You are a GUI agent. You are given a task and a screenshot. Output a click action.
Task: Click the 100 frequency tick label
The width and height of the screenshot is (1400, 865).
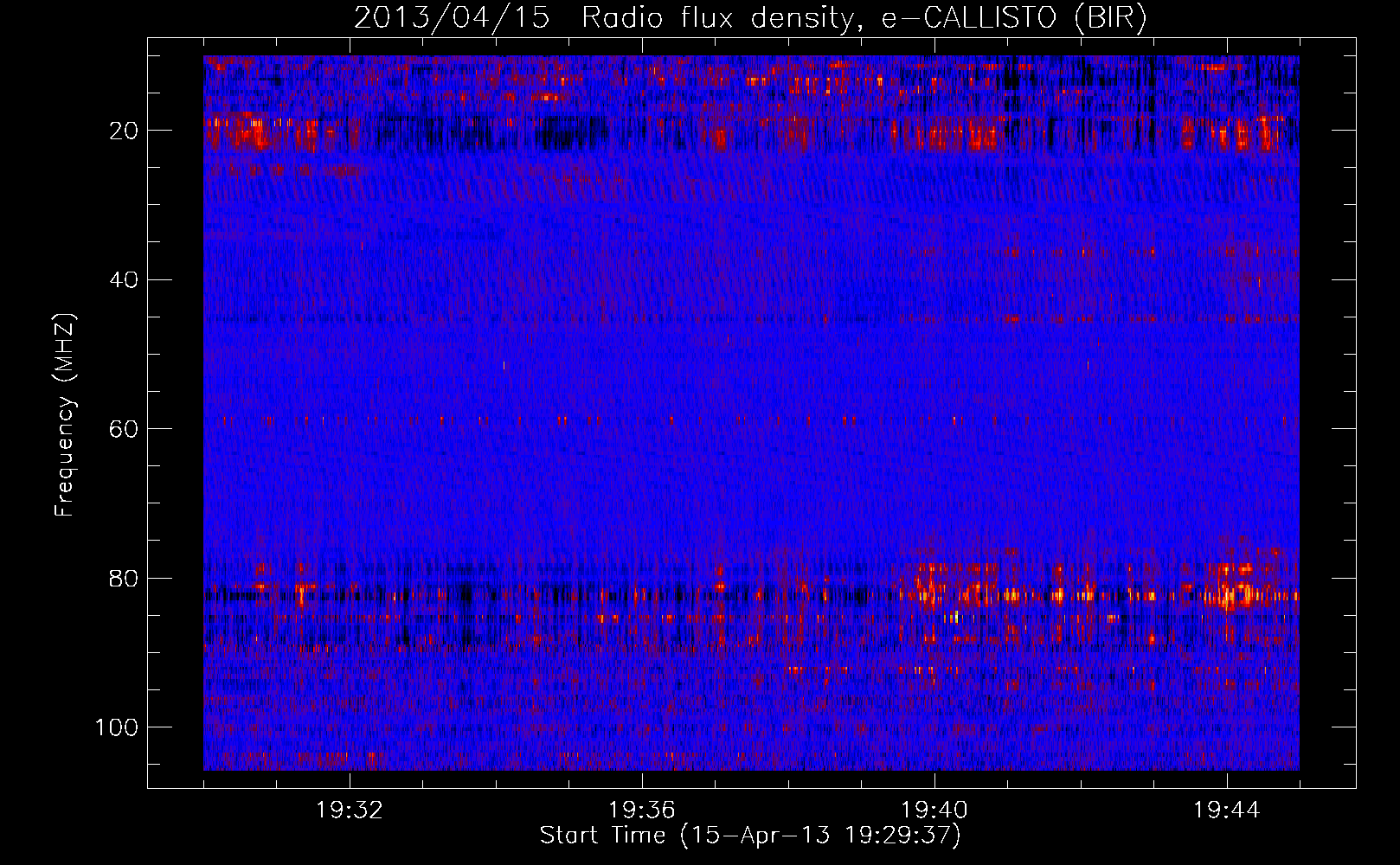[118, 727]
